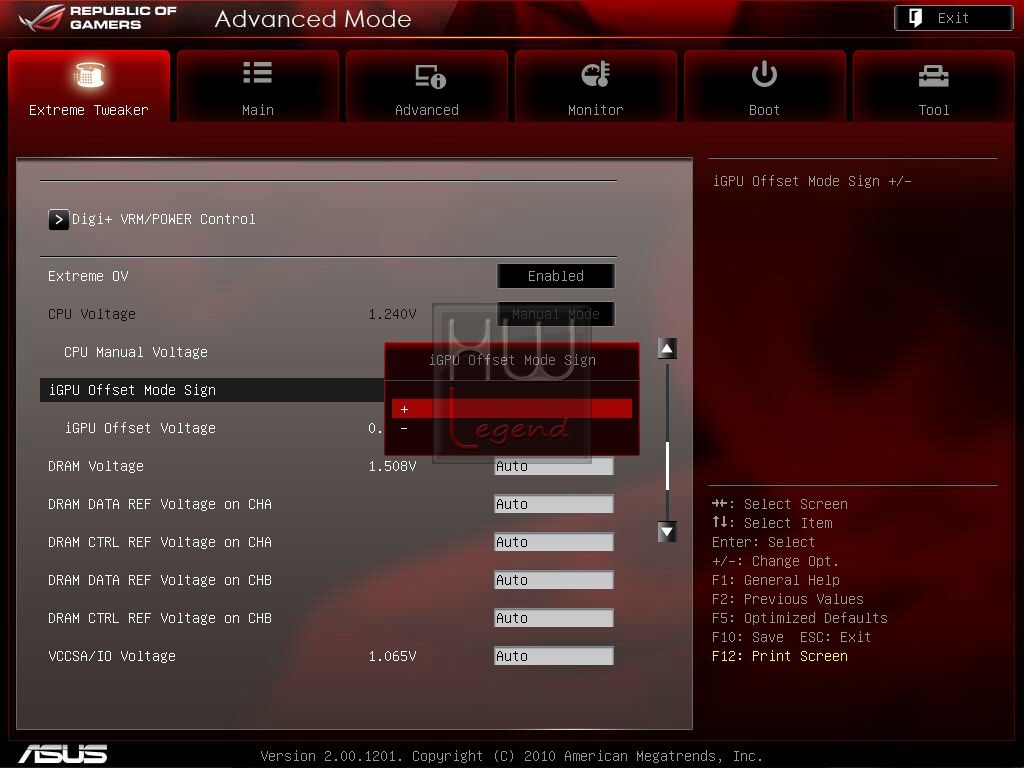
Task: Select DRAM CTRL REF Voltage on CHA
Action: coord(160,542)
